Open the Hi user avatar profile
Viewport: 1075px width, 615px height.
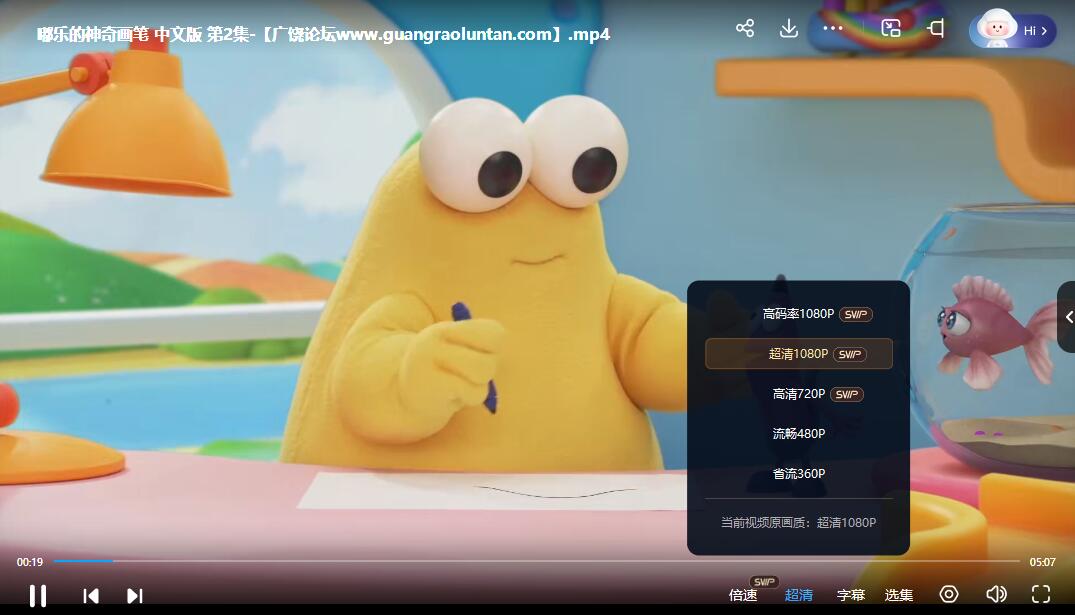pyautogui.click(x=1012, y=29)
